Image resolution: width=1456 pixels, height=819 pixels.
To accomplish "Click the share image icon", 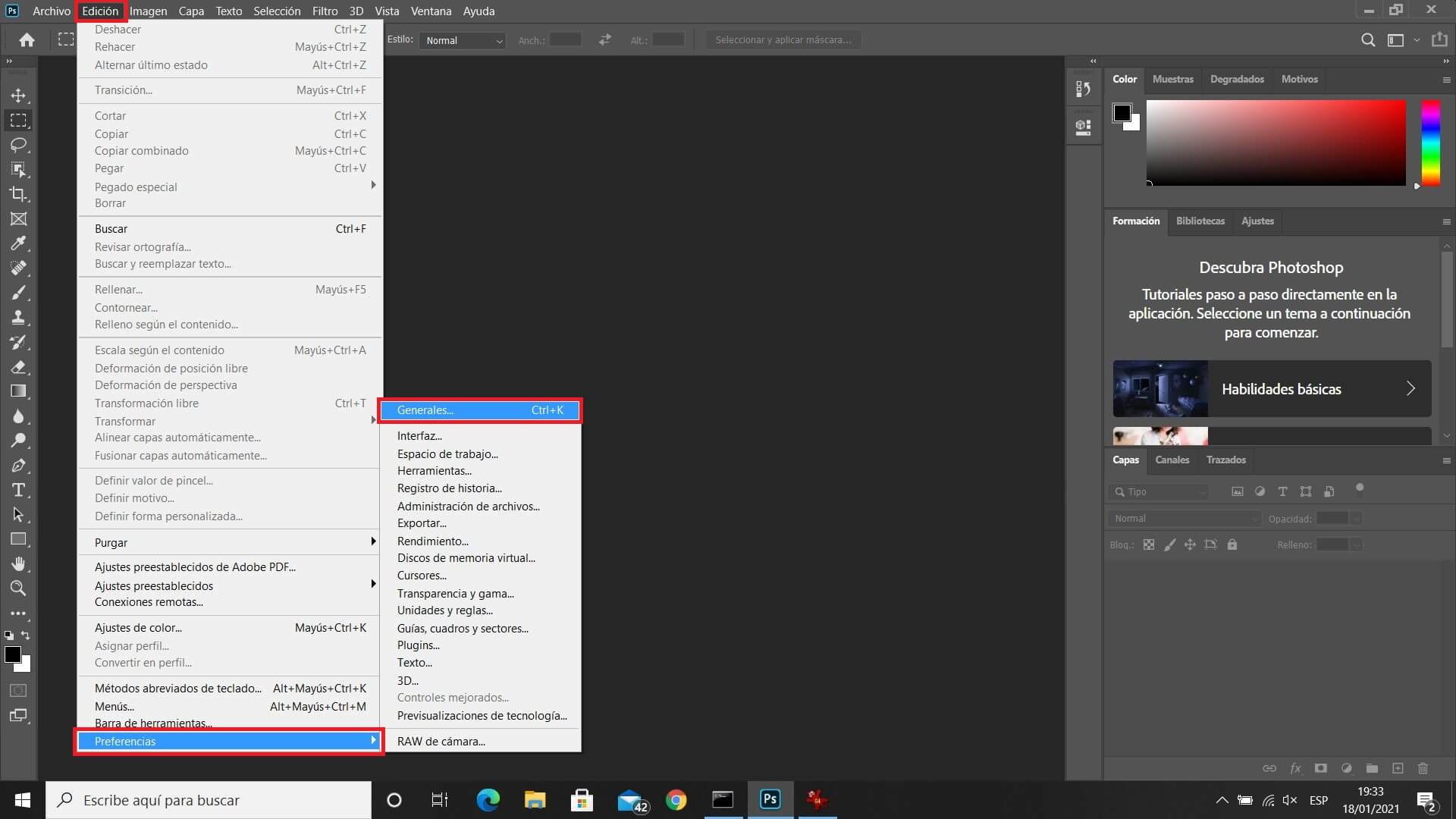I will coord(1439,39).
